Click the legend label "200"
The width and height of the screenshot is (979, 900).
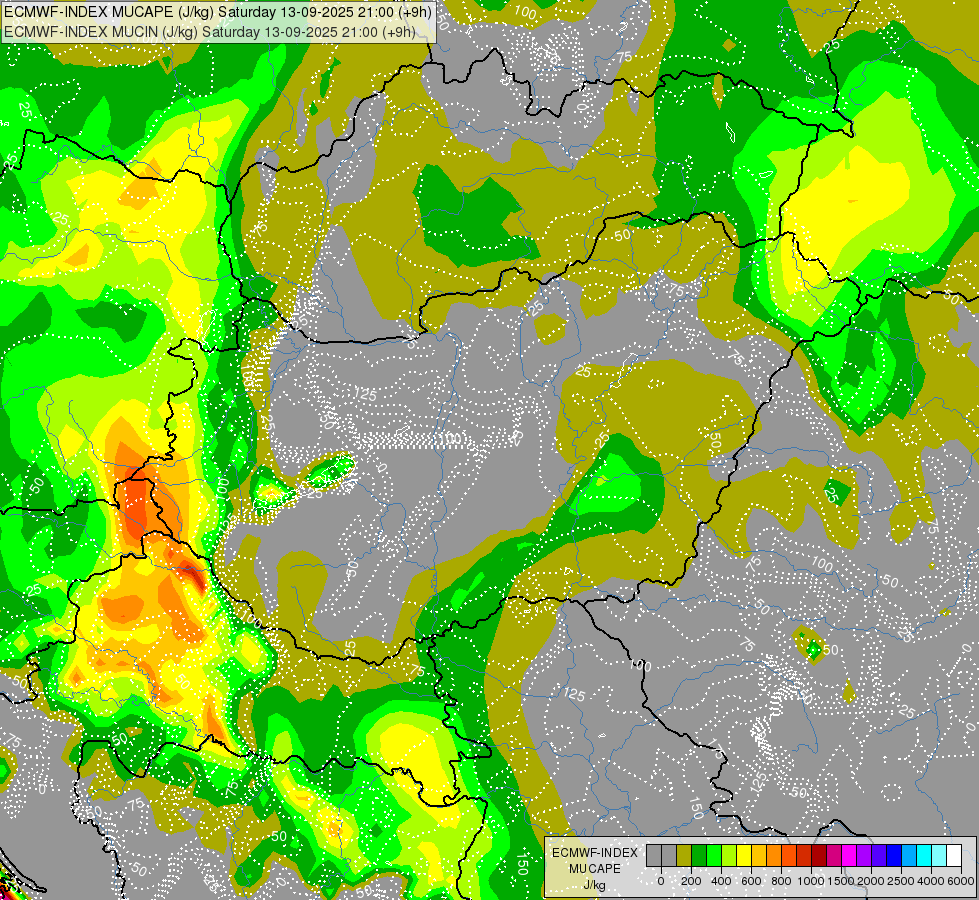(691, 881)
